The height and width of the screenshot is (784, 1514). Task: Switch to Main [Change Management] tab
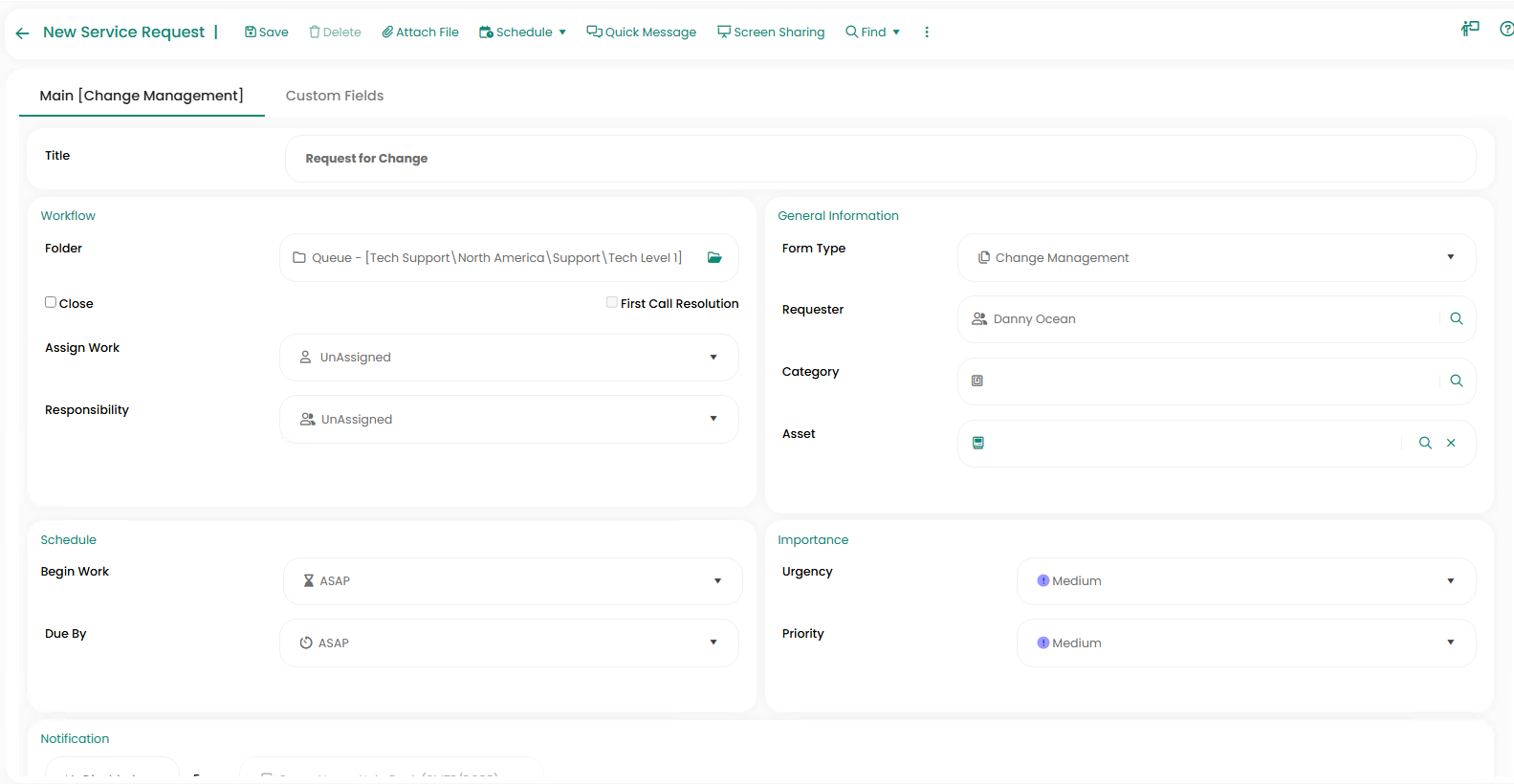pyautogui.click(x=142, y=96)
